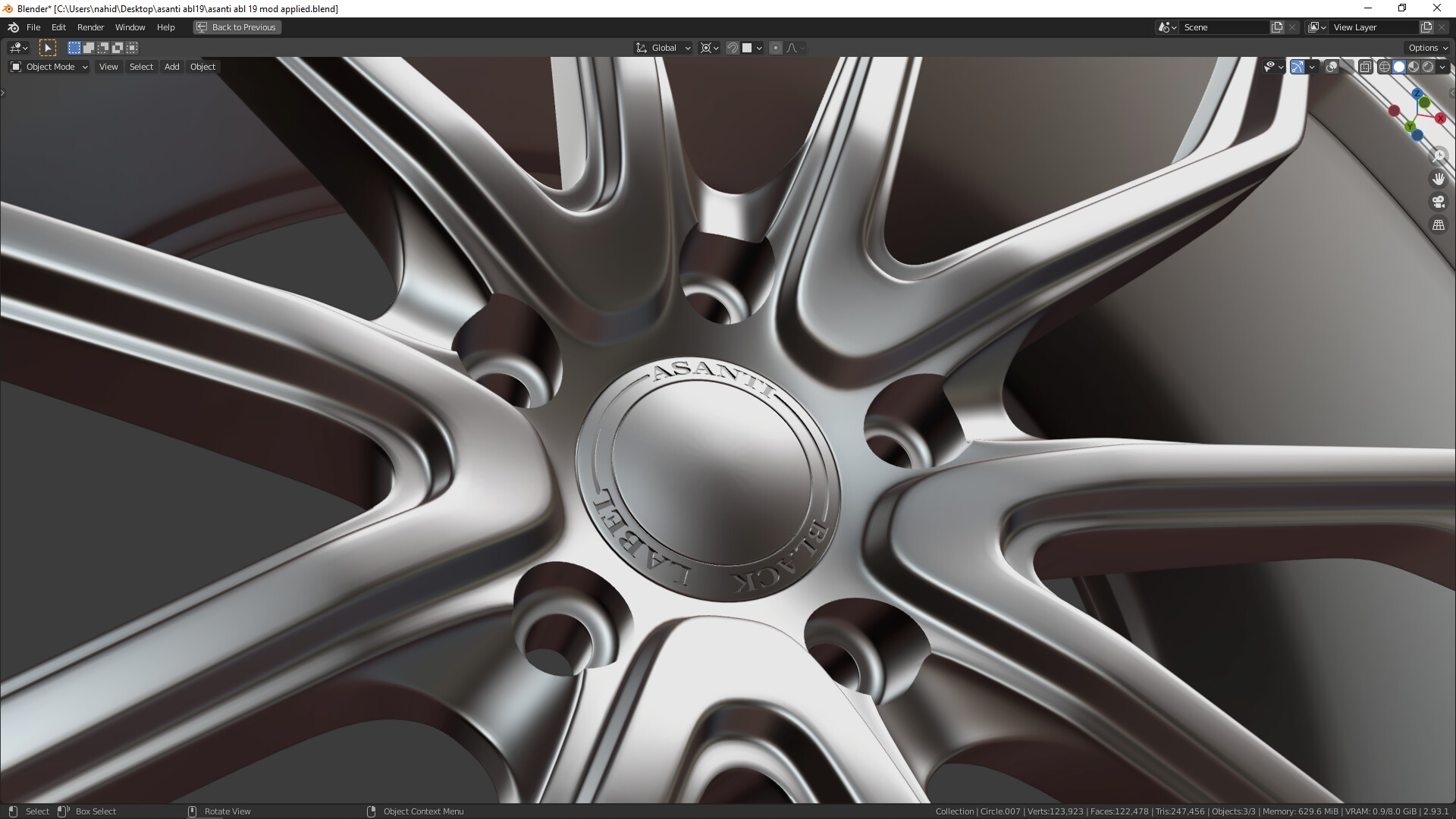
Task: Click the Blender version 2.93.1 text
Action: tap(1436, 811)
